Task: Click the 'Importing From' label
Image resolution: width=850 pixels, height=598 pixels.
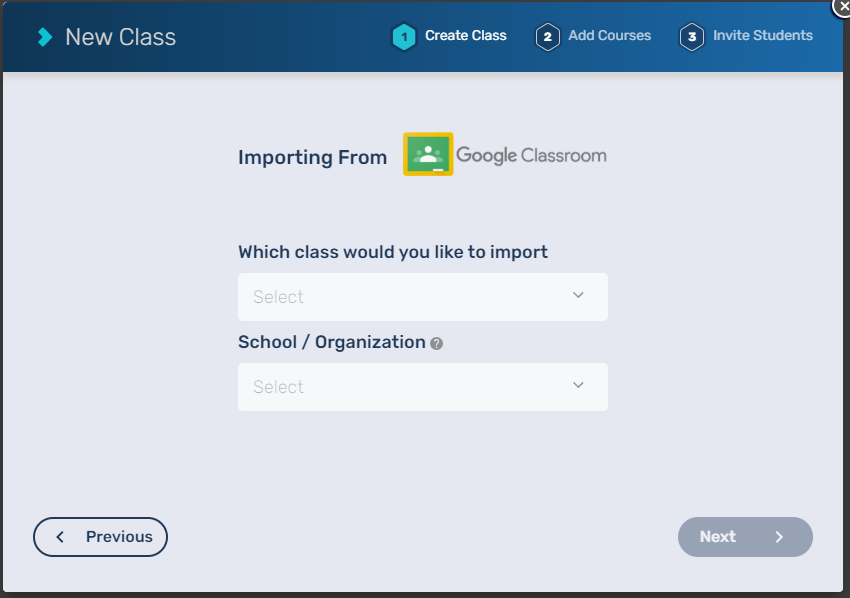Action: pyautogui.click(x=313, y=157)
